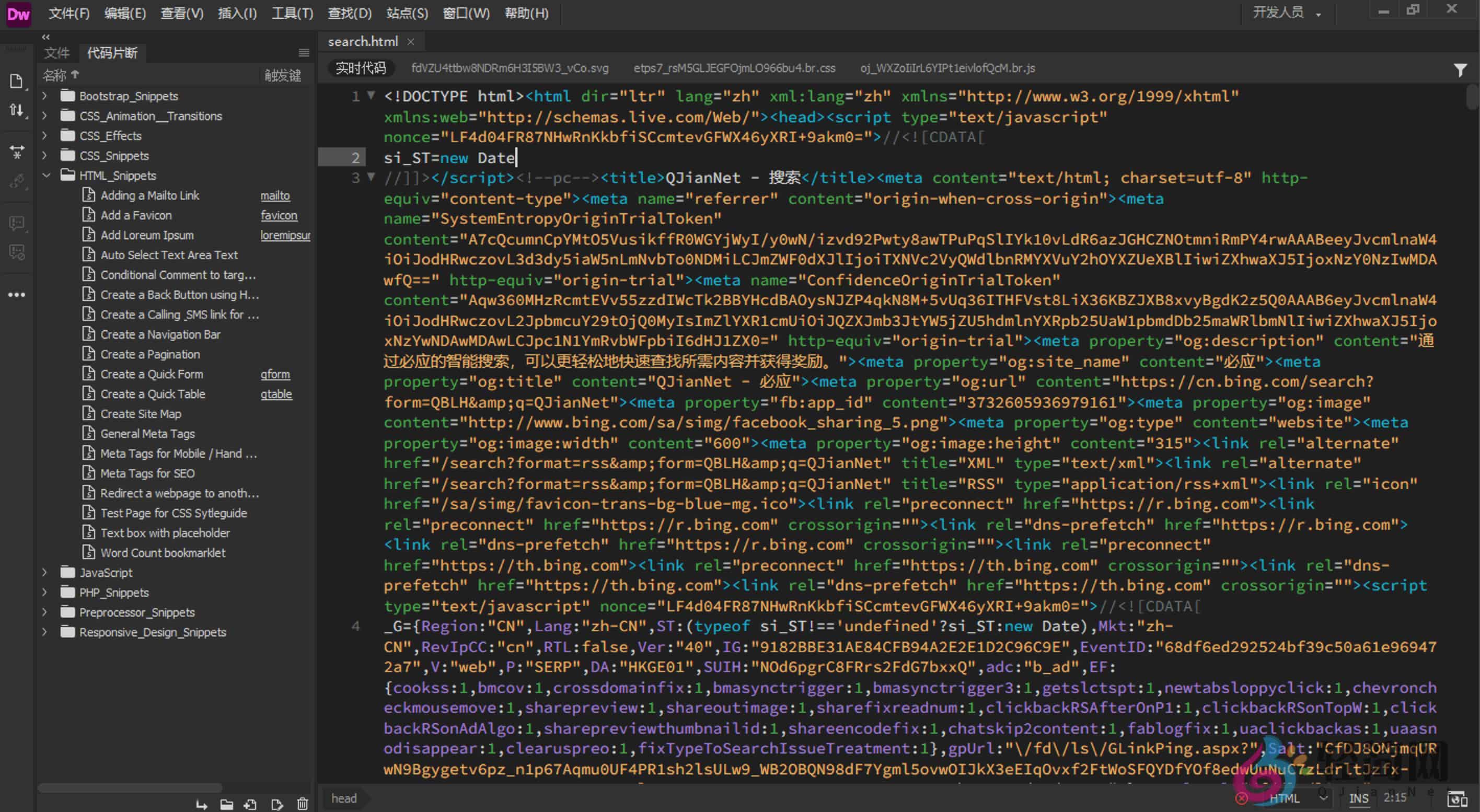Open the files panel icon in left toolbar
Screen dimensions: 1480x812
16,80
